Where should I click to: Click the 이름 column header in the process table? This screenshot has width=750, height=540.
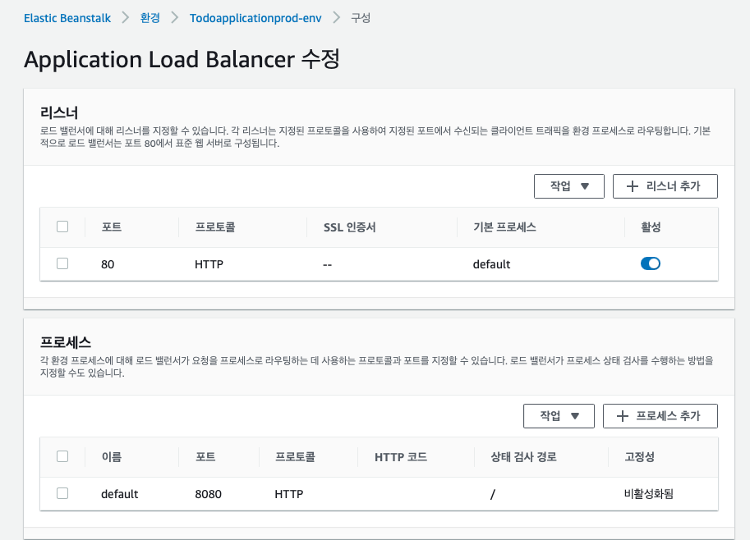pos(111,457)
